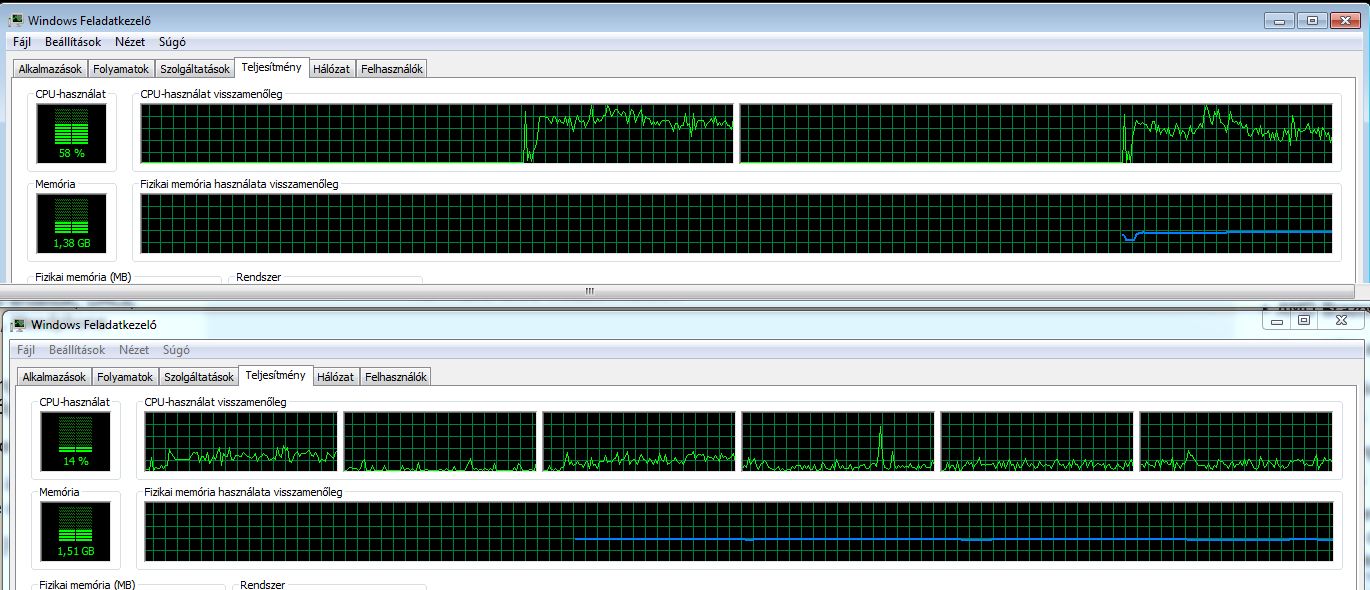Click second CPU history graph in upper window

tap(1036, 133)
